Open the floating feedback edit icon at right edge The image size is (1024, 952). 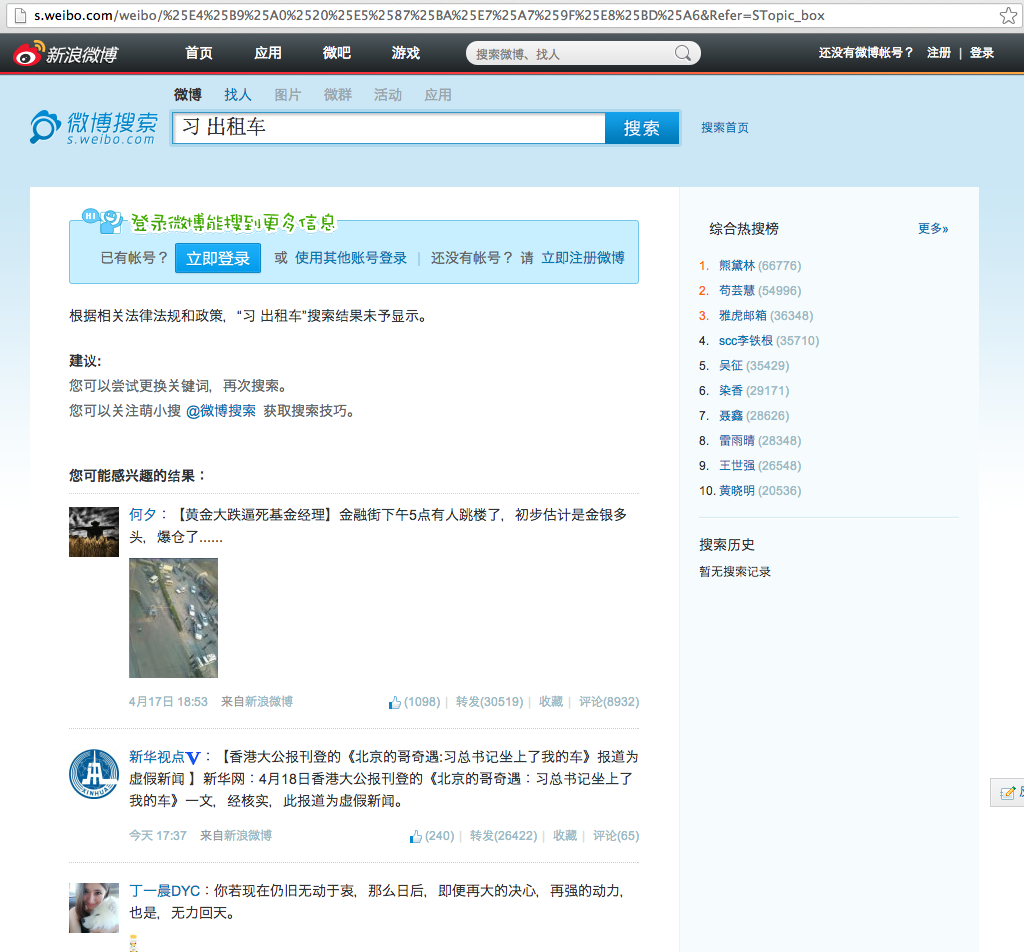click(1007, 793)
